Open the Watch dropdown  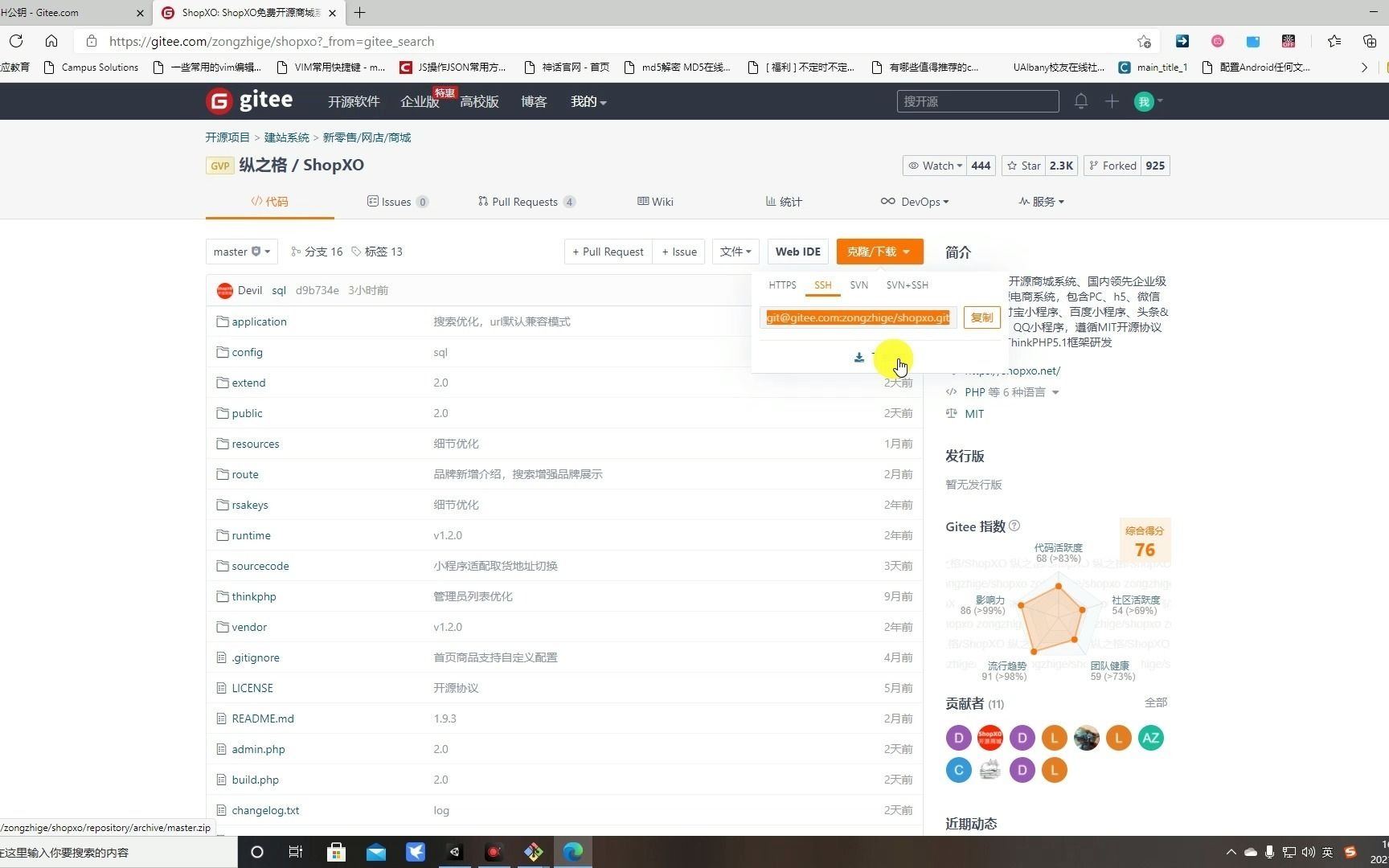click(x=935, y=166)
